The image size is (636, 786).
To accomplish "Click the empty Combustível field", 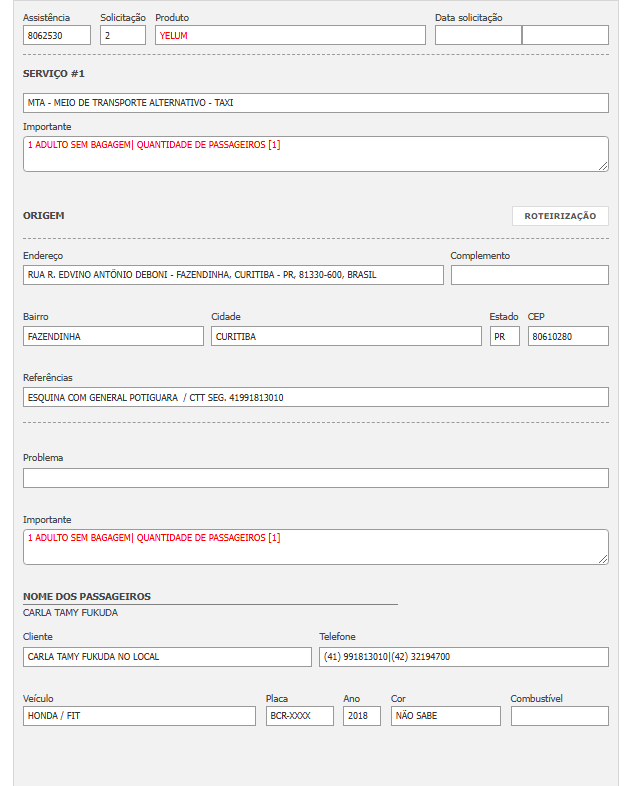I will (x=559, y=716).
